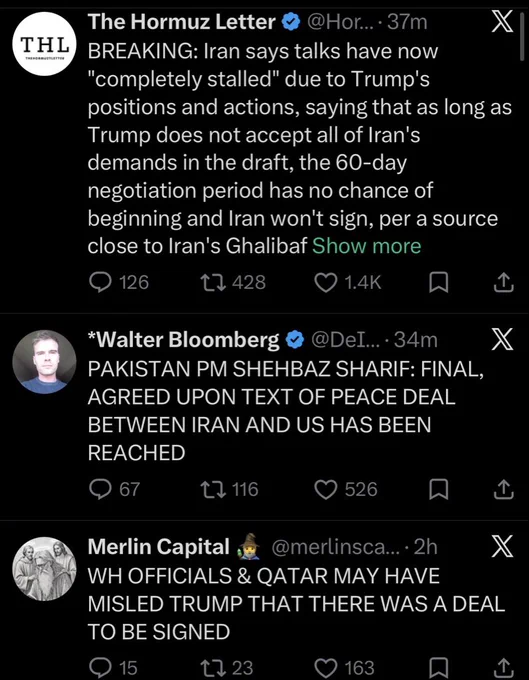Expand post with Show more link
529x680 pixels.
pyautogui.click(x=367, y=246)
